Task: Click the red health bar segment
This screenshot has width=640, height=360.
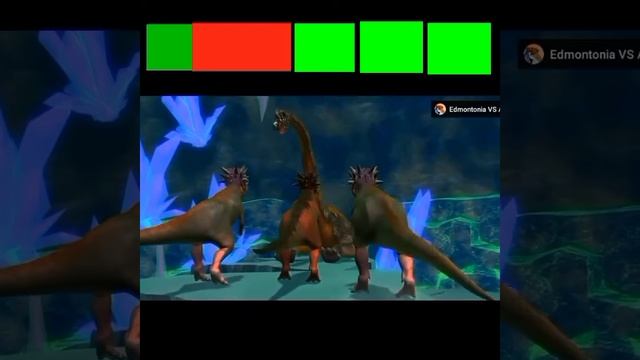Action: [242, 47]
